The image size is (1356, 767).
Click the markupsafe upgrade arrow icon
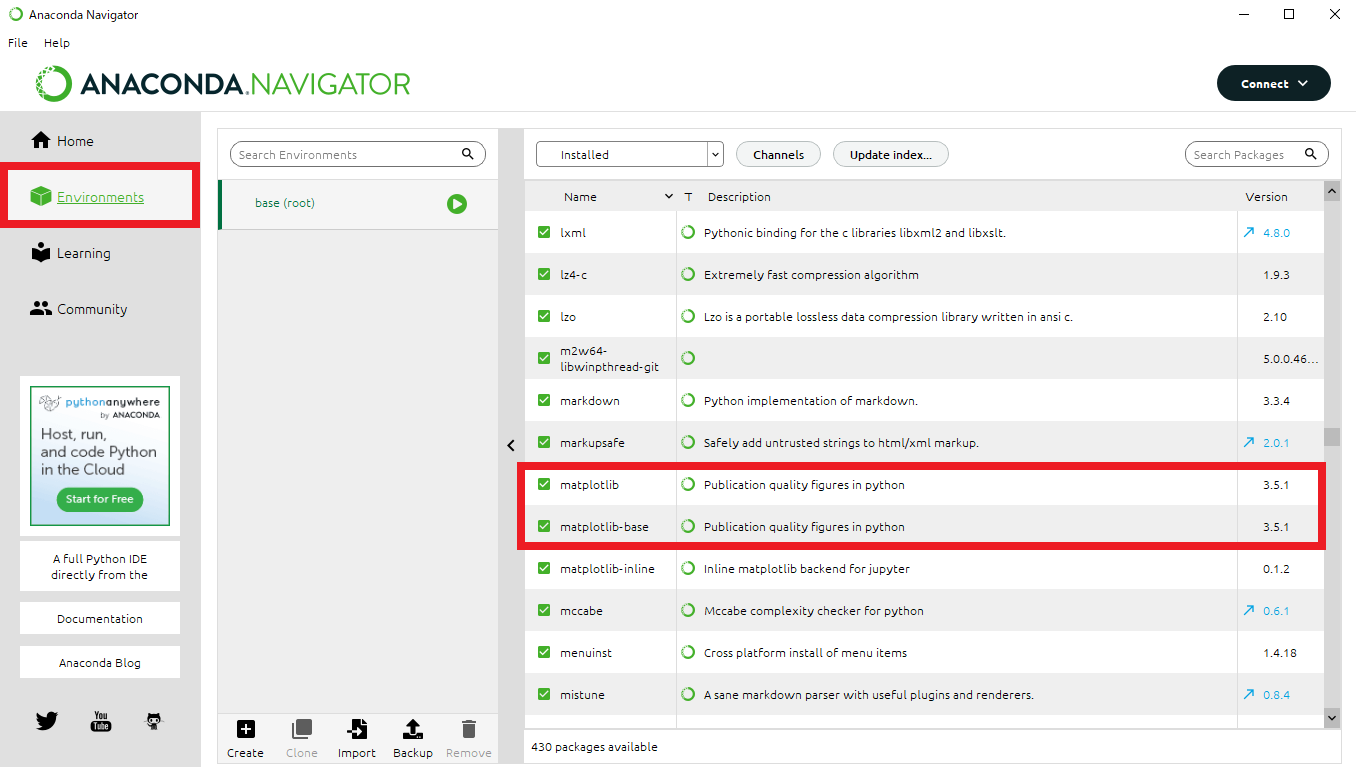1248,442
